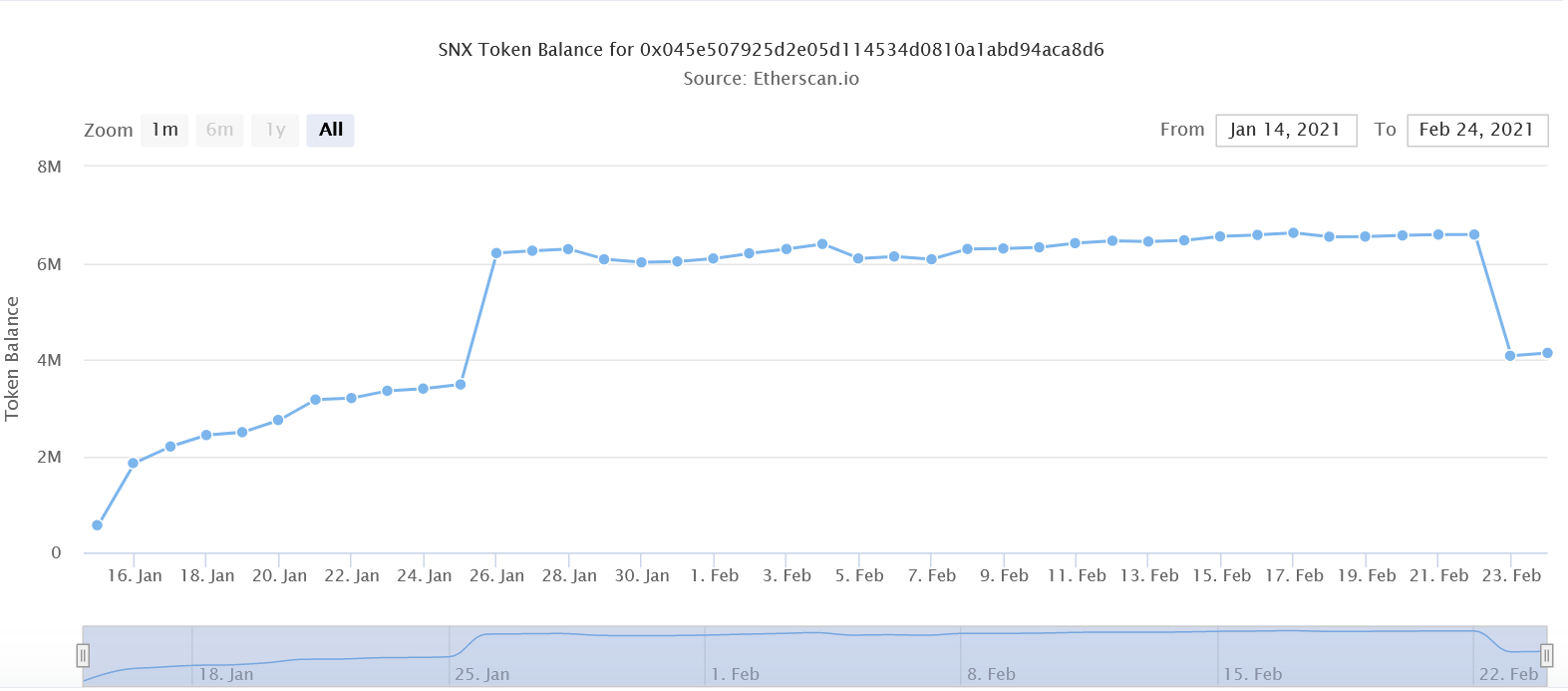Activate the All zoom button
The image size is (1568, 691).
(330, 130)
